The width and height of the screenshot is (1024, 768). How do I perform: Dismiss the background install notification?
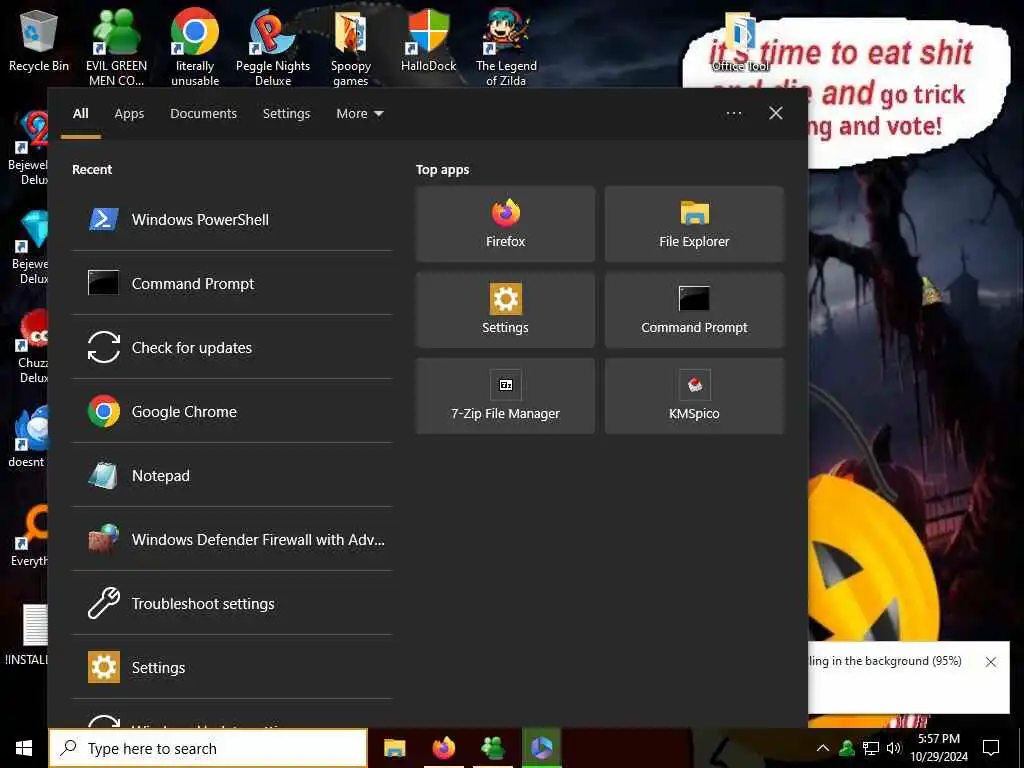[991, 662]
